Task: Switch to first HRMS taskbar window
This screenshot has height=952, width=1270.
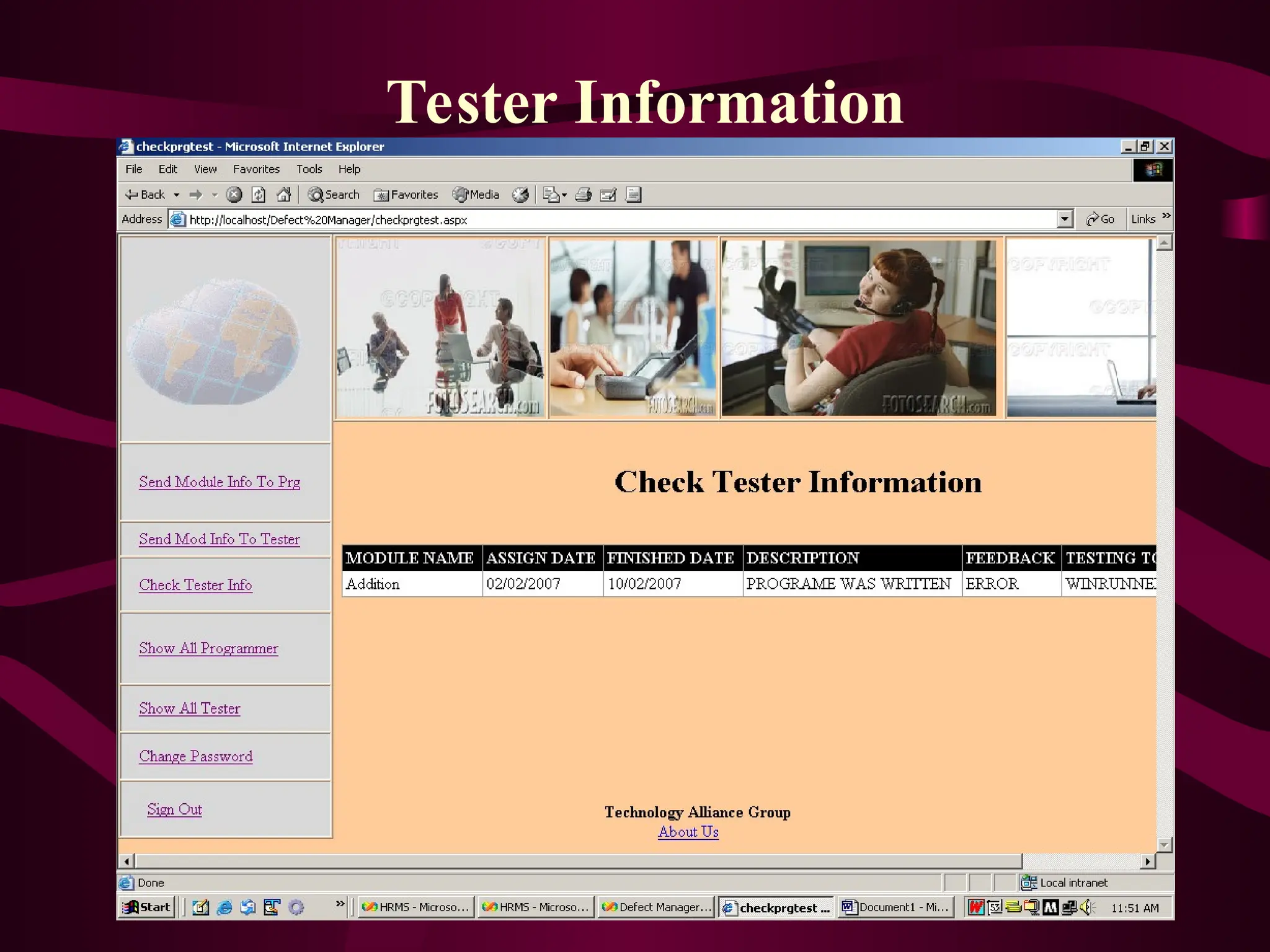Action: tap(415, 907)
